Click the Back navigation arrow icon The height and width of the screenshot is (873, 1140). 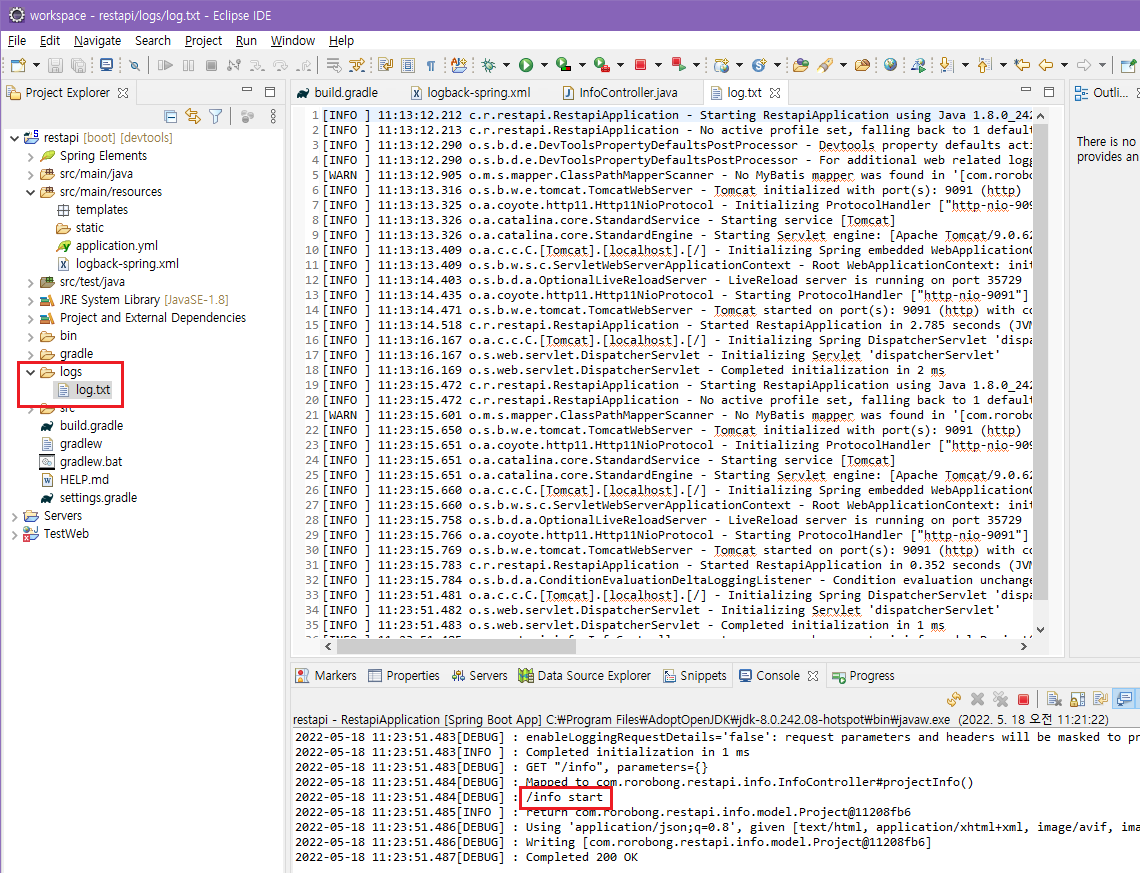coord(1046,65)
